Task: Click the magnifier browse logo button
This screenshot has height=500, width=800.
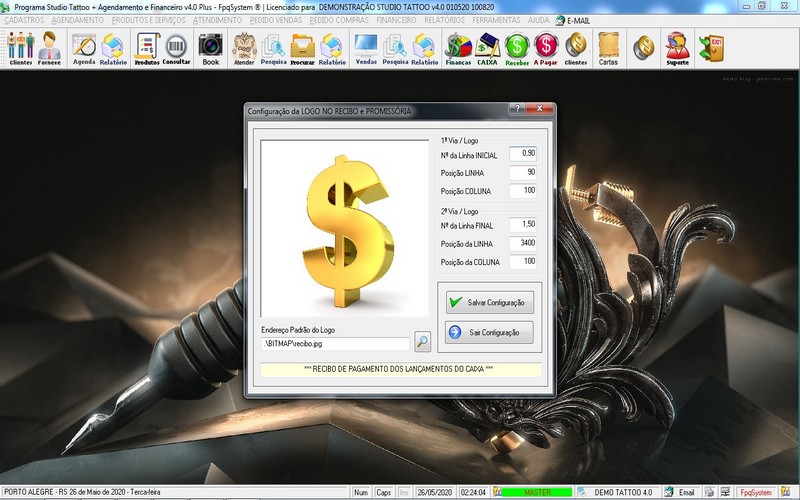Action: (422, 341)
